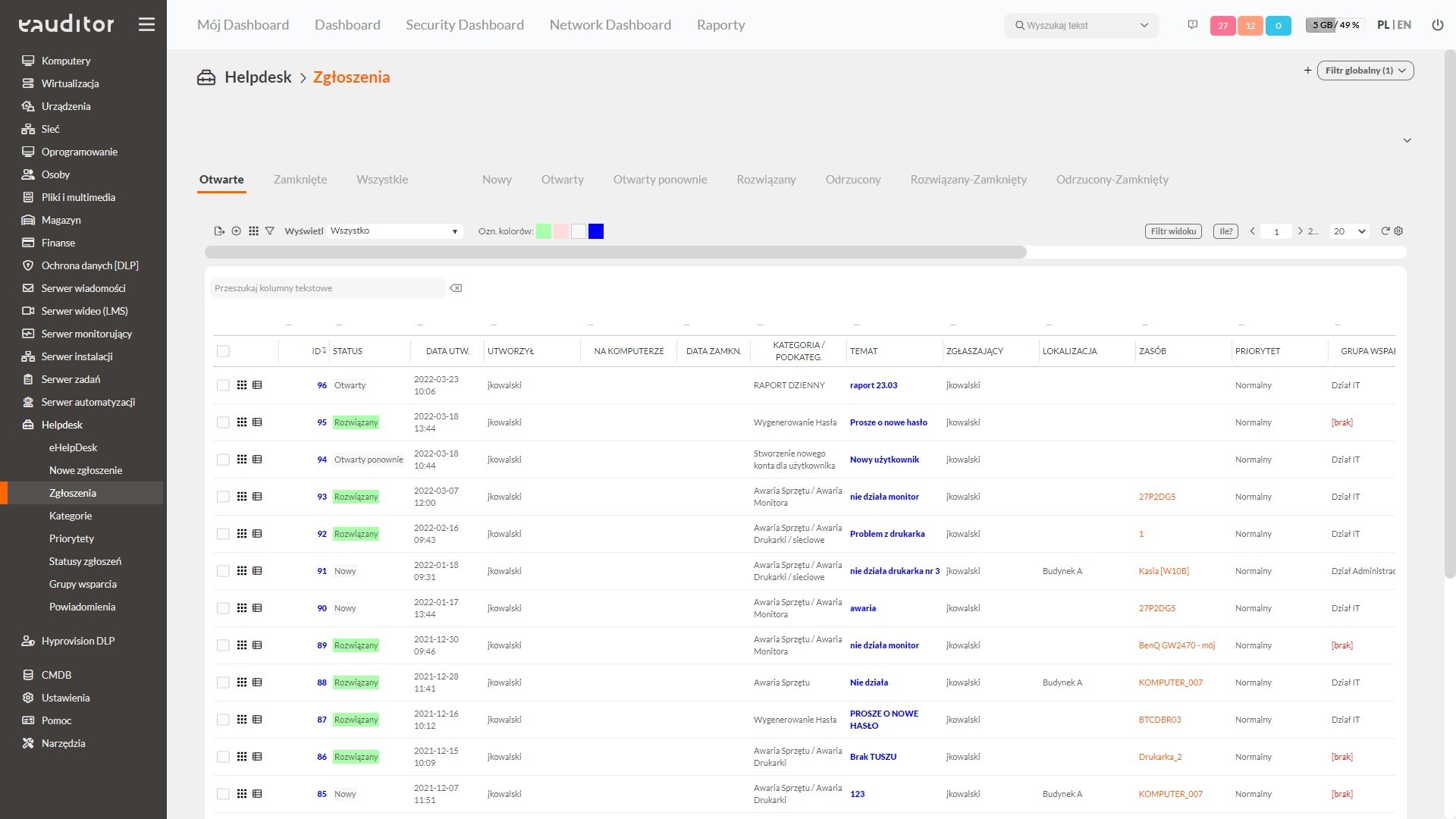Open grid actions icon for ticket 93
The width and height of the screenshot is (1456, 819).
pyautogui.click(x=242, y=497)
